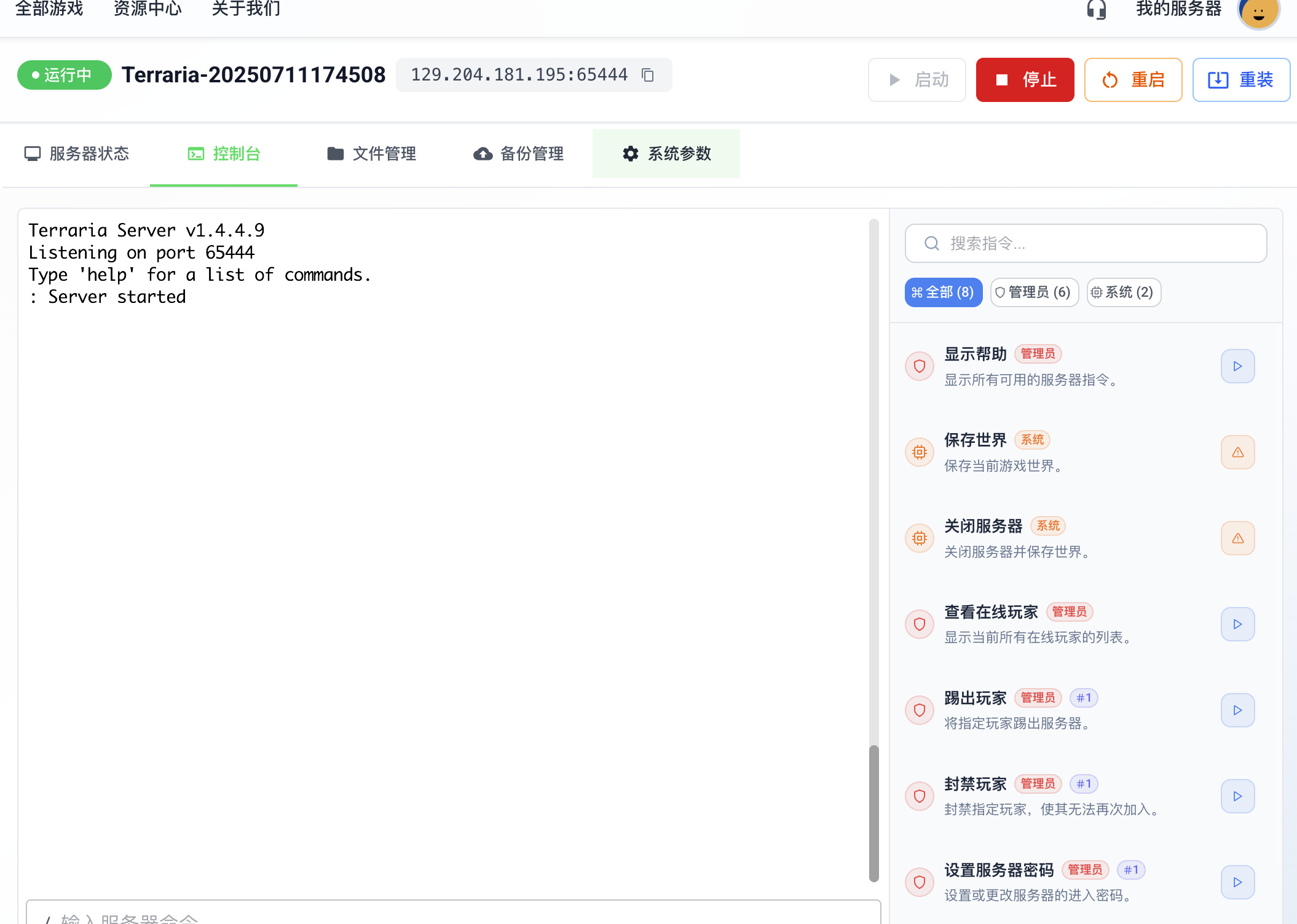Run the 显示帮助 command play icon
Image resolution: width=1297 pixels, height=924 pixels.
click(1237, 366)
